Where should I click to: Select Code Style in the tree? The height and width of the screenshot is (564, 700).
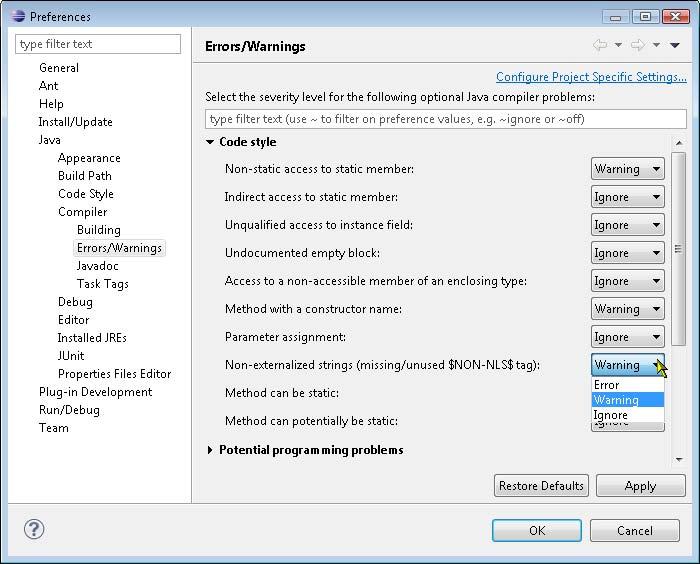click(86, 194)
